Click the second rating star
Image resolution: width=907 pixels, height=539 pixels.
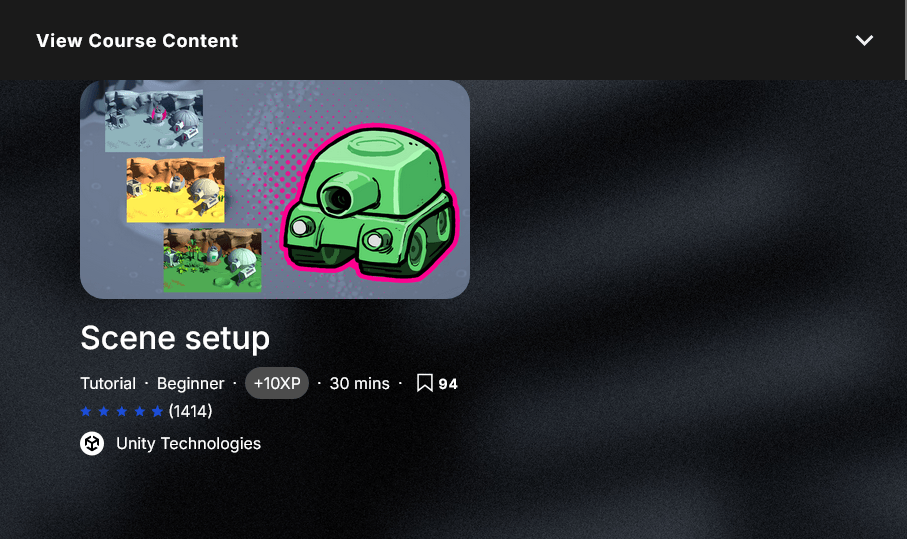click(104, 411)
